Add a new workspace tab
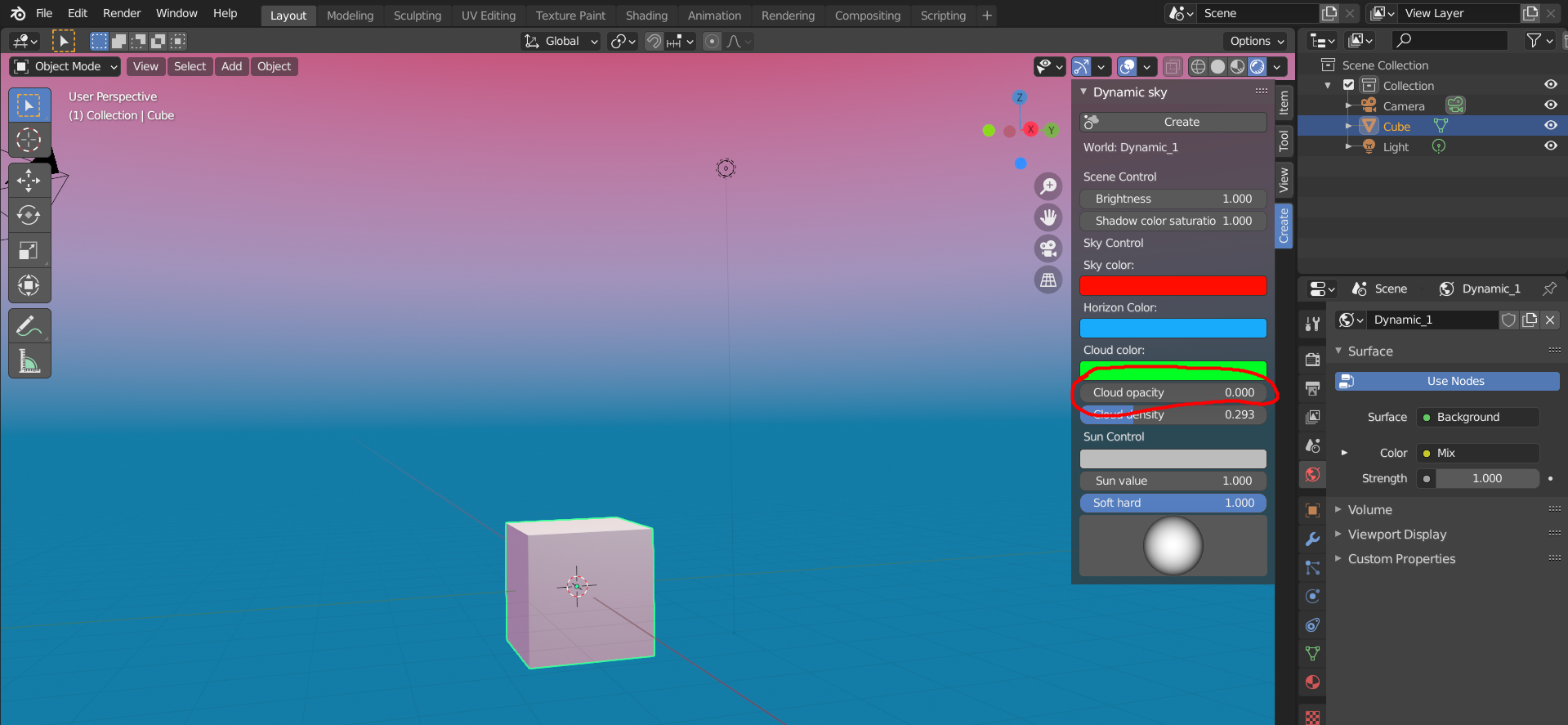The image size is (1568, 725). pyautogui.click(x=987, y=16)
